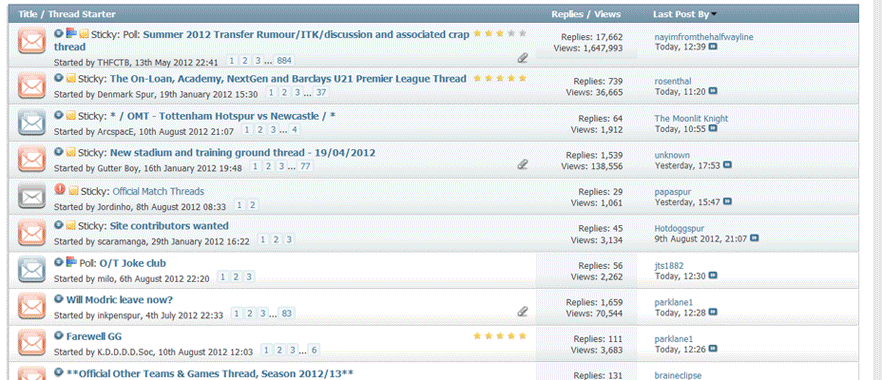This screenshot has height=380, width=882.
Task: Open OMT Tottenham Hotspur vs Newcastle thread
Action: (x=223, y=116)
